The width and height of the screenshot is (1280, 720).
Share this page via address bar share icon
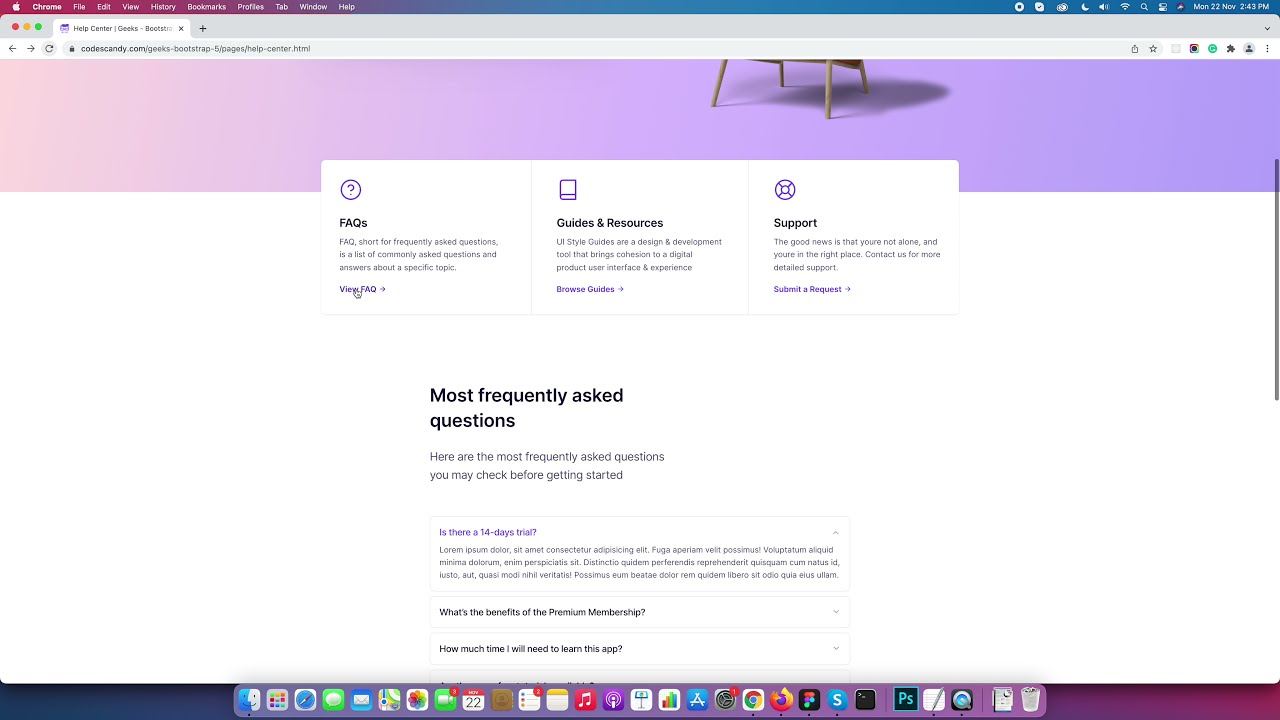1135,48
